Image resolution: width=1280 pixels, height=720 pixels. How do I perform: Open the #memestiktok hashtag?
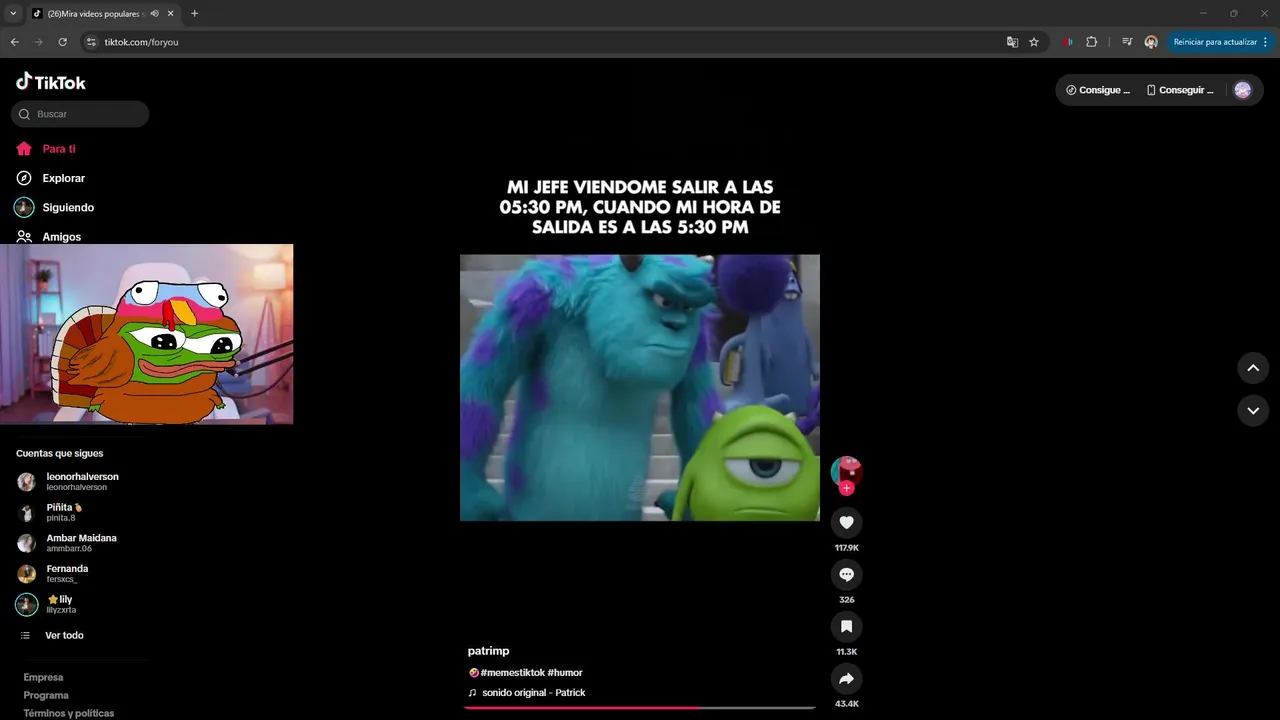(512, 673)
